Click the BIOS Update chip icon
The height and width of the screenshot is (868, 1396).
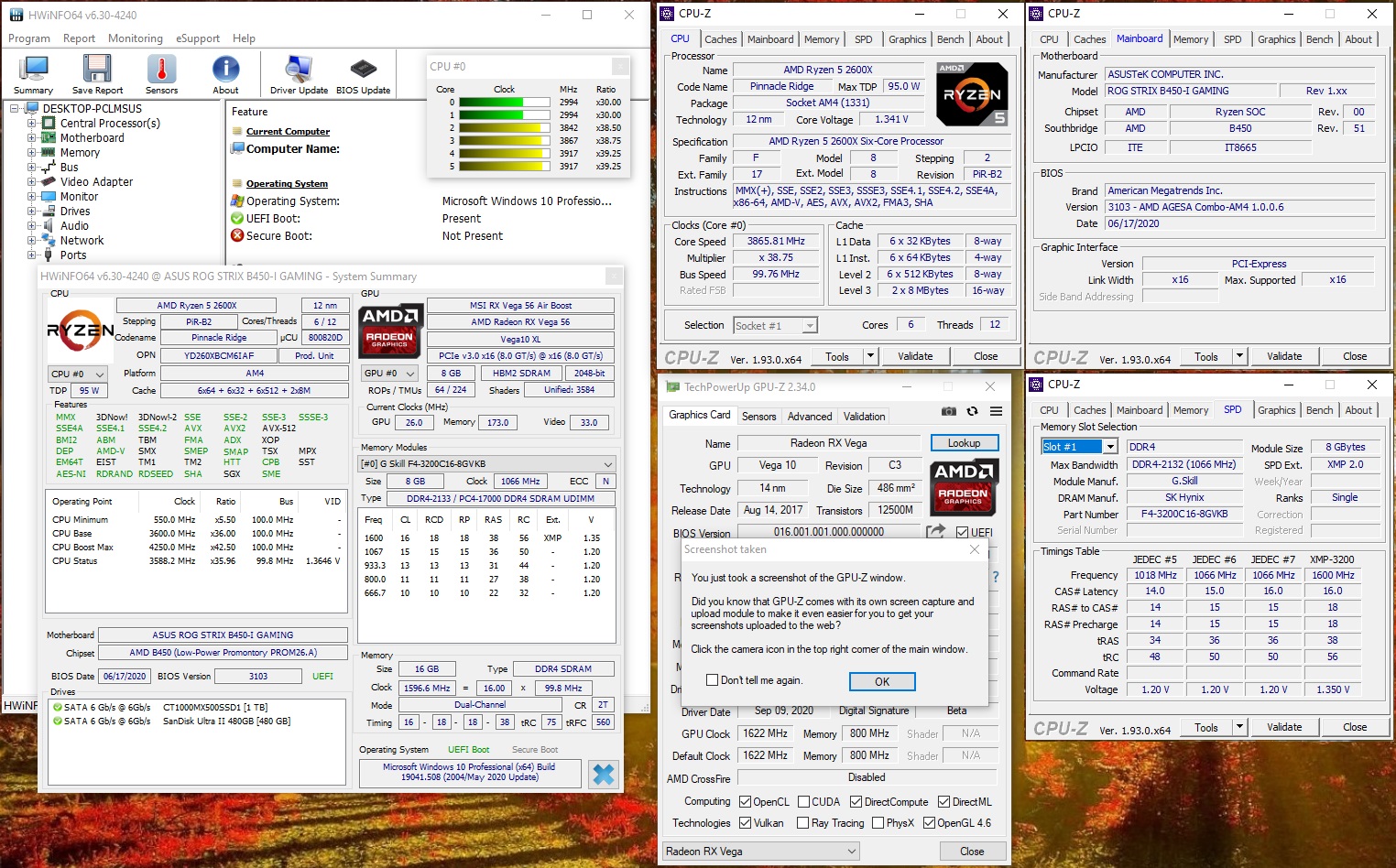coord(363,74)
